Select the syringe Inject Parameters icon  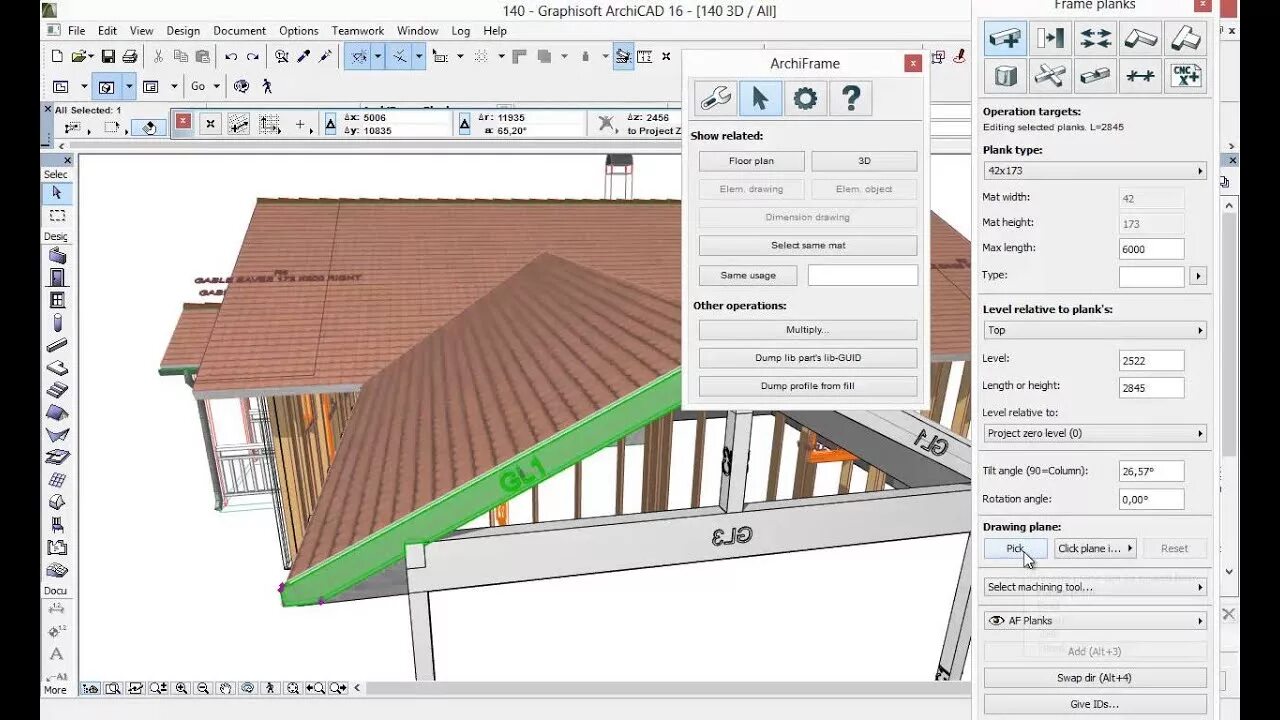coord(324,57)
